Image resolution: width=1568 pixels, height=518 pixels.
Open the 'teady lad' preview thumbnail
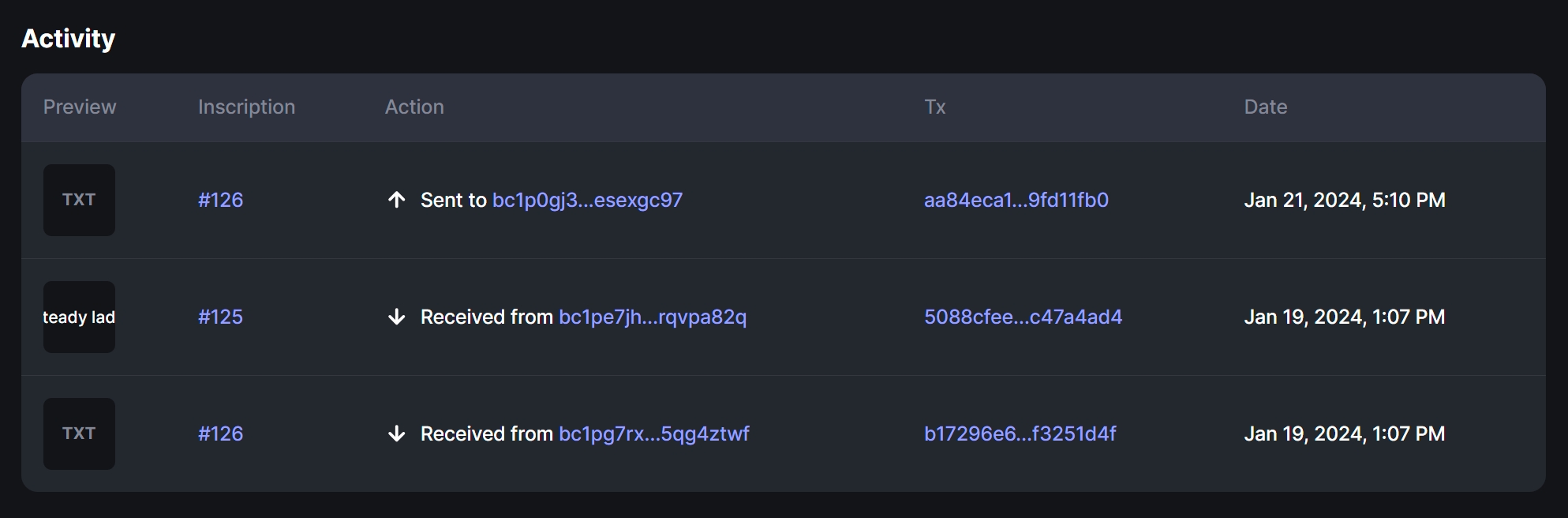(x=79, y=317)
